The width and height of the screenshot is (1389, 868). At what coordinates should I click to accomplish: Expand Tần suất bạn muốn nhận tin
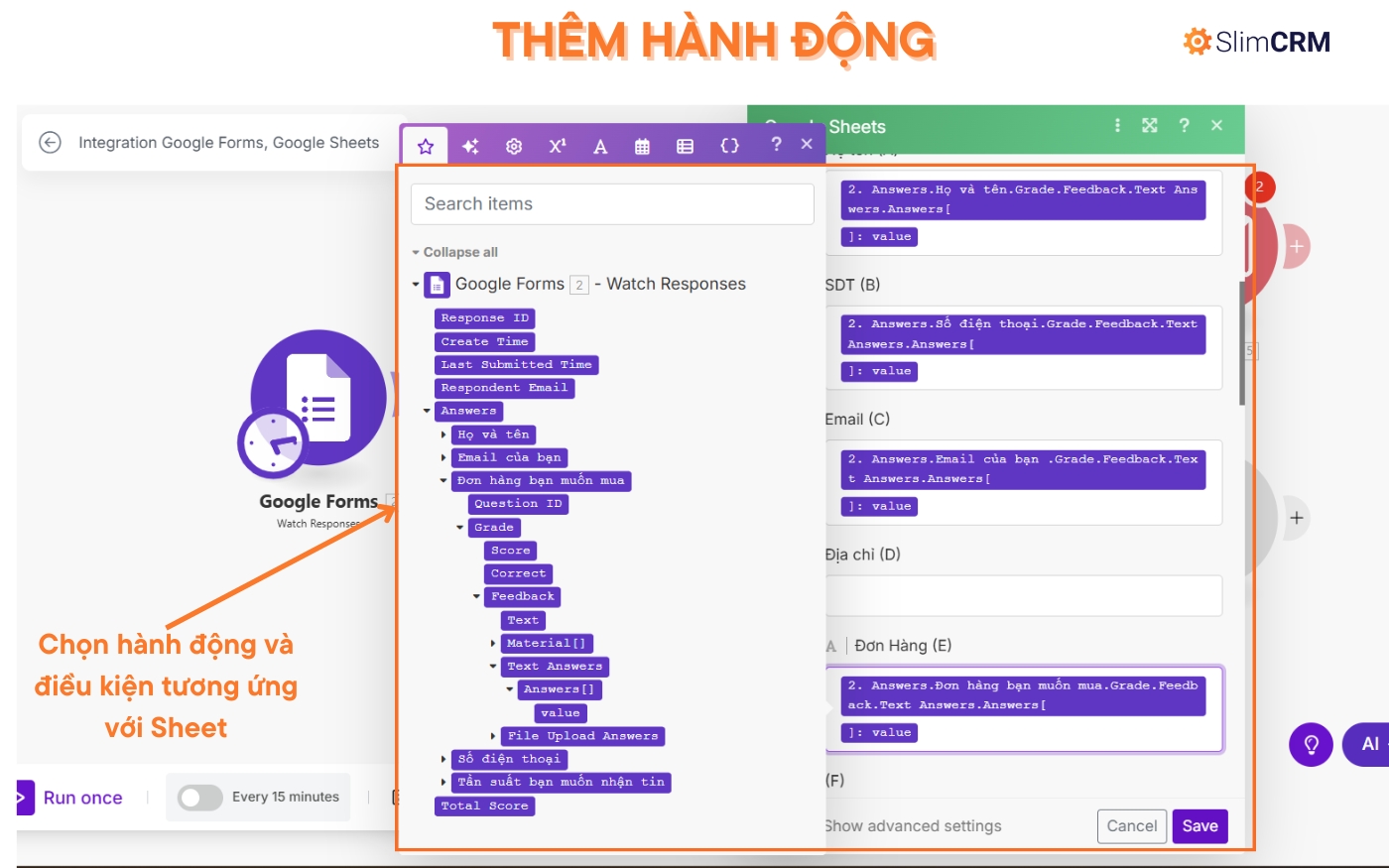(x=443, y=783)
